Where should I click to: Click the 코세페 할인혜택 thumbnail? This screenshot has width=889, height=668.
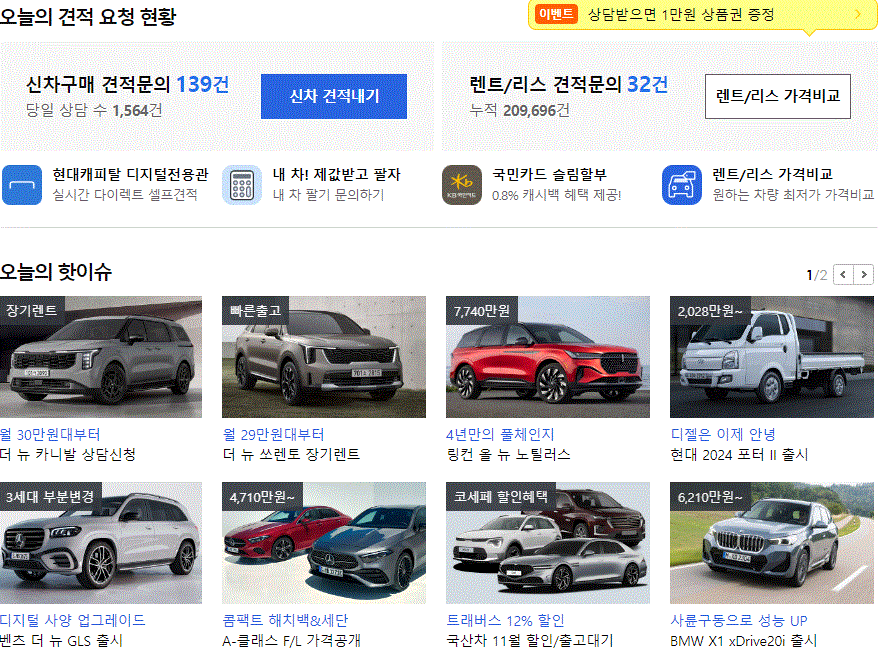[548, 543]
